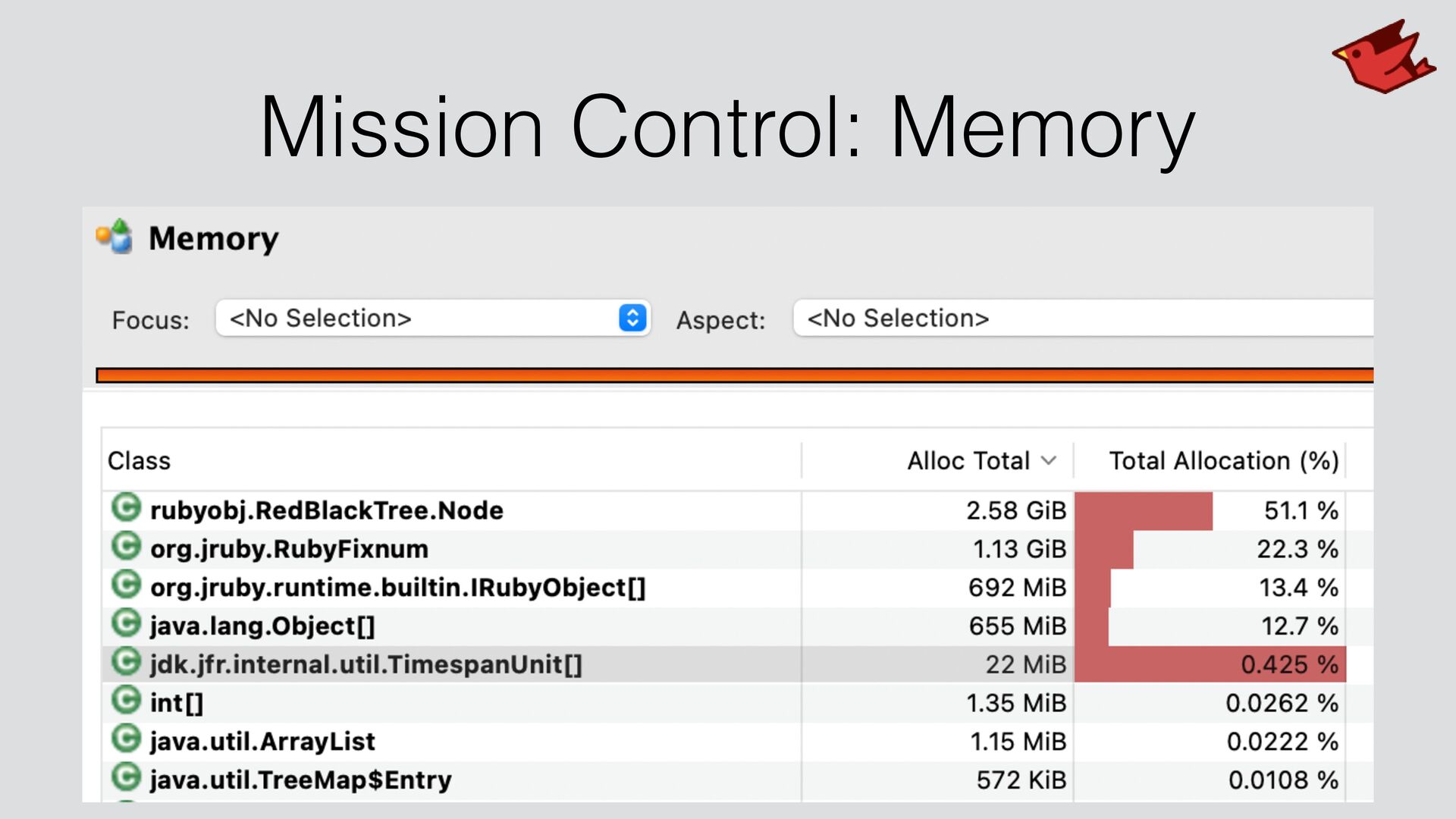
Task: Click the orange timeline range bar
Action: coord(734,375)
